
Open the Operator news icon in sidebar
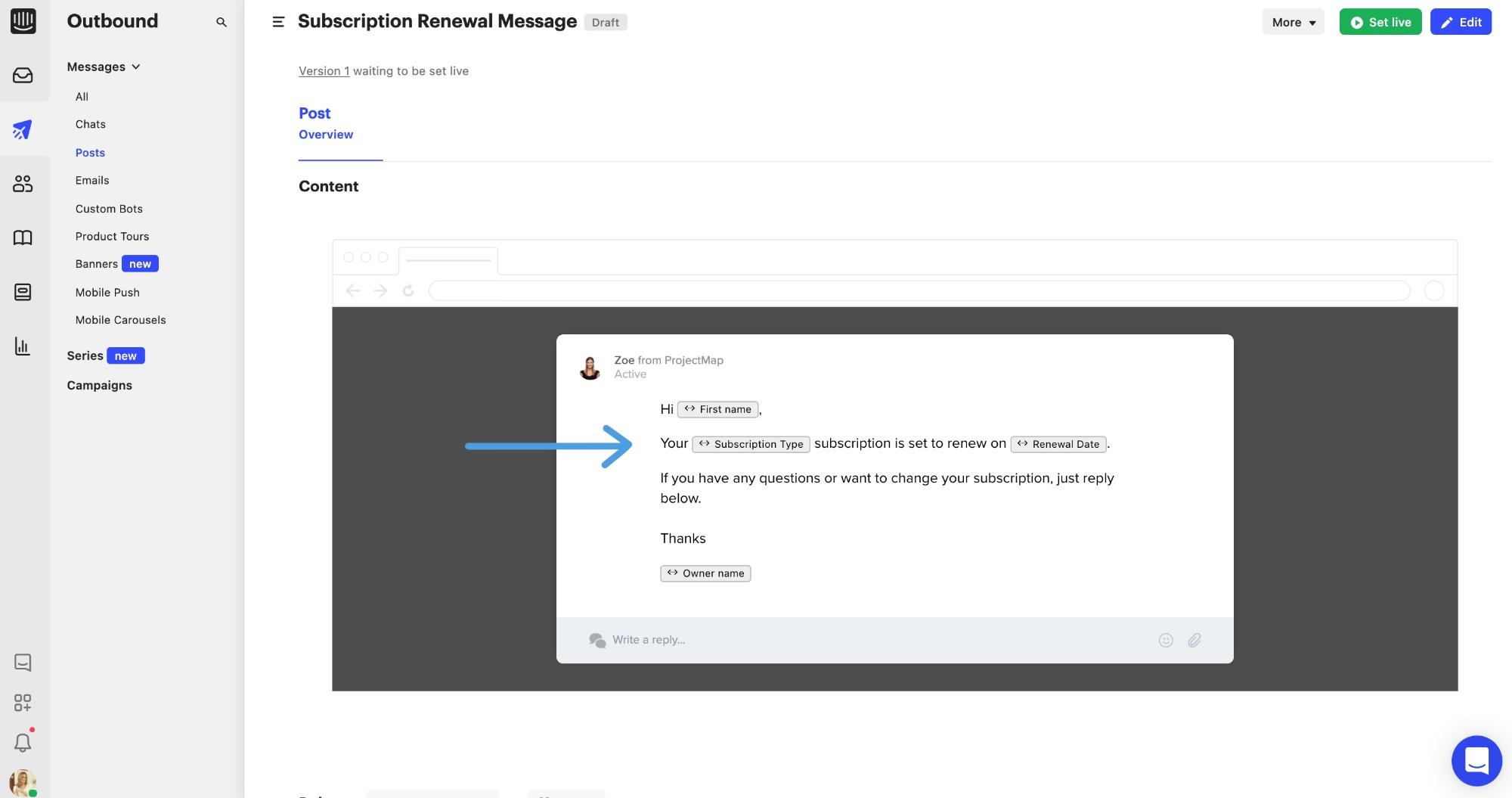[x=23, y=292]
